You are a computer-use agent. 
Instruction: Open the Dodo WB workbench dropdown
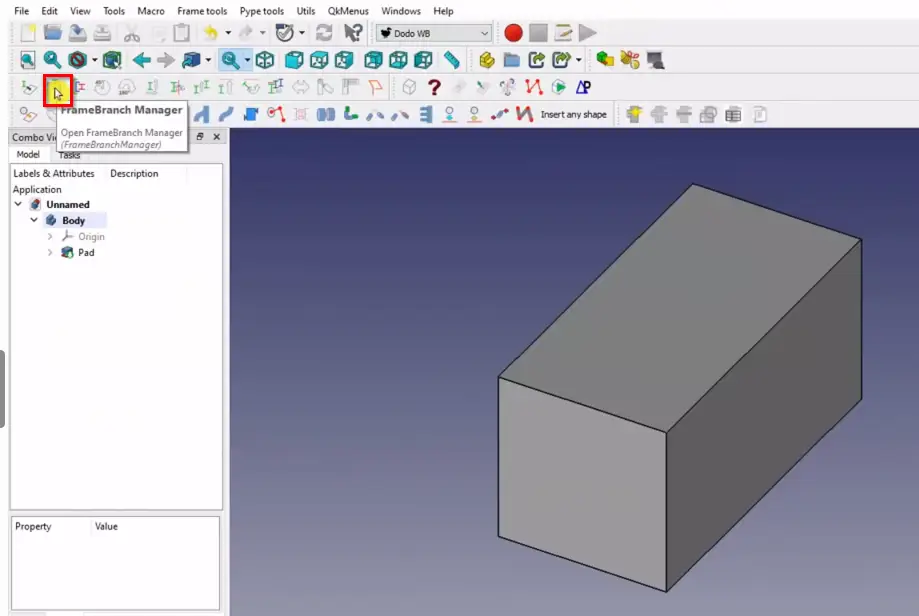click(x=433, y=33)
